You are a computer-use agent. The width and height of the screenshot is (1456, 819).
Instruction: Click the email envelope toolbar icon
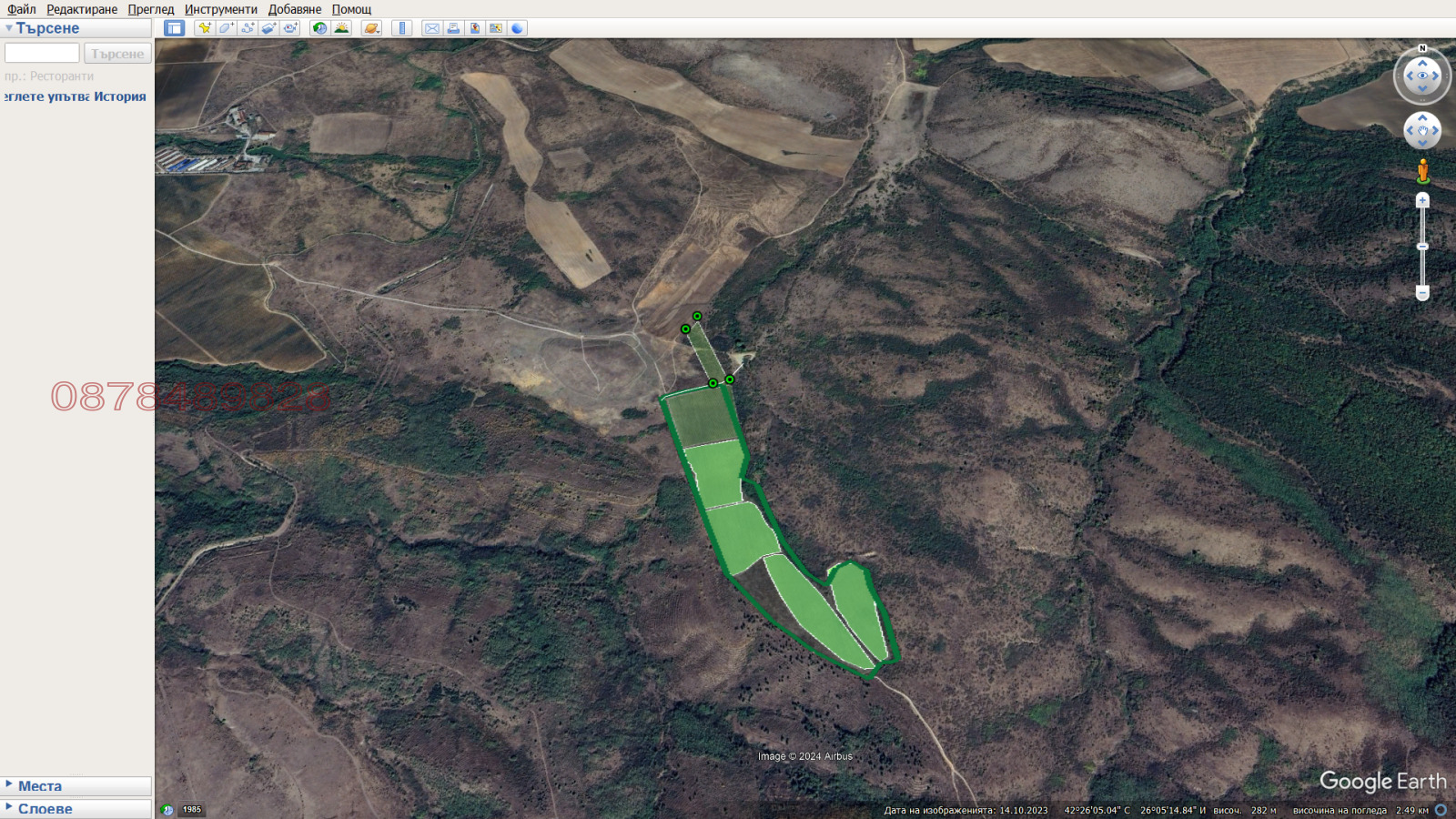coord(432,28)
